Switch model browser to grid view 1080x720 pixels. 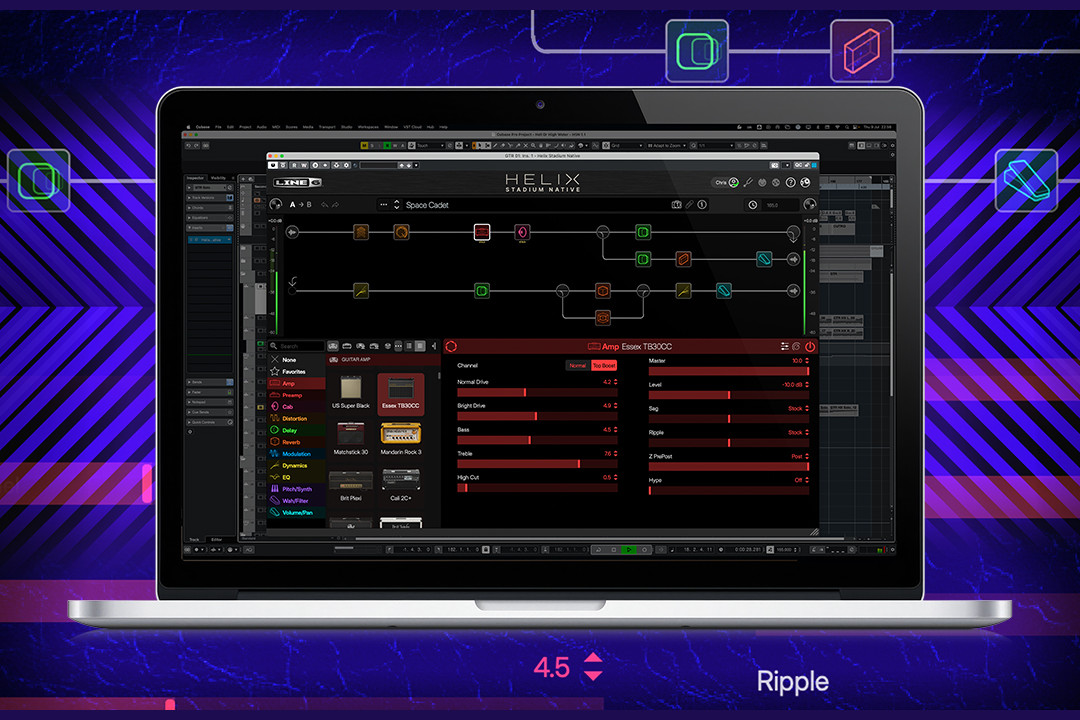coord(419,346)
